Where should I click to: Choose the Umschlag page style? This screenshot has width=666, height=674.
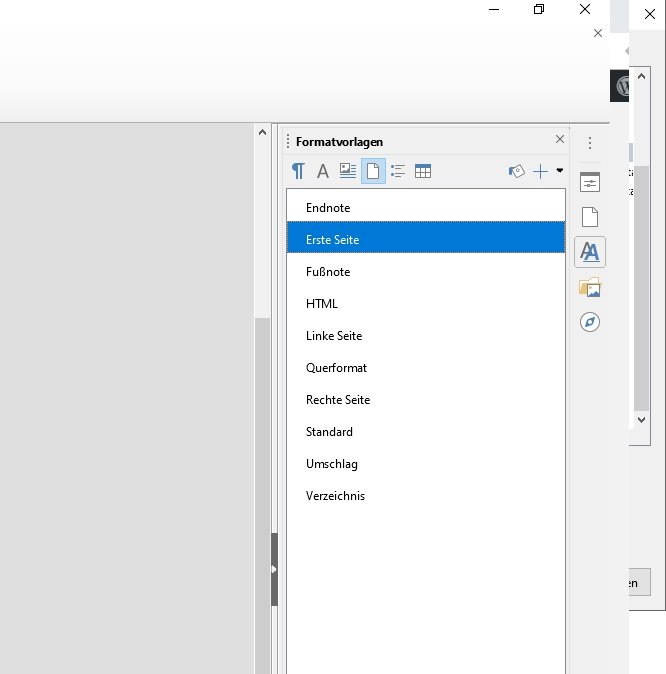click(331, 464)
